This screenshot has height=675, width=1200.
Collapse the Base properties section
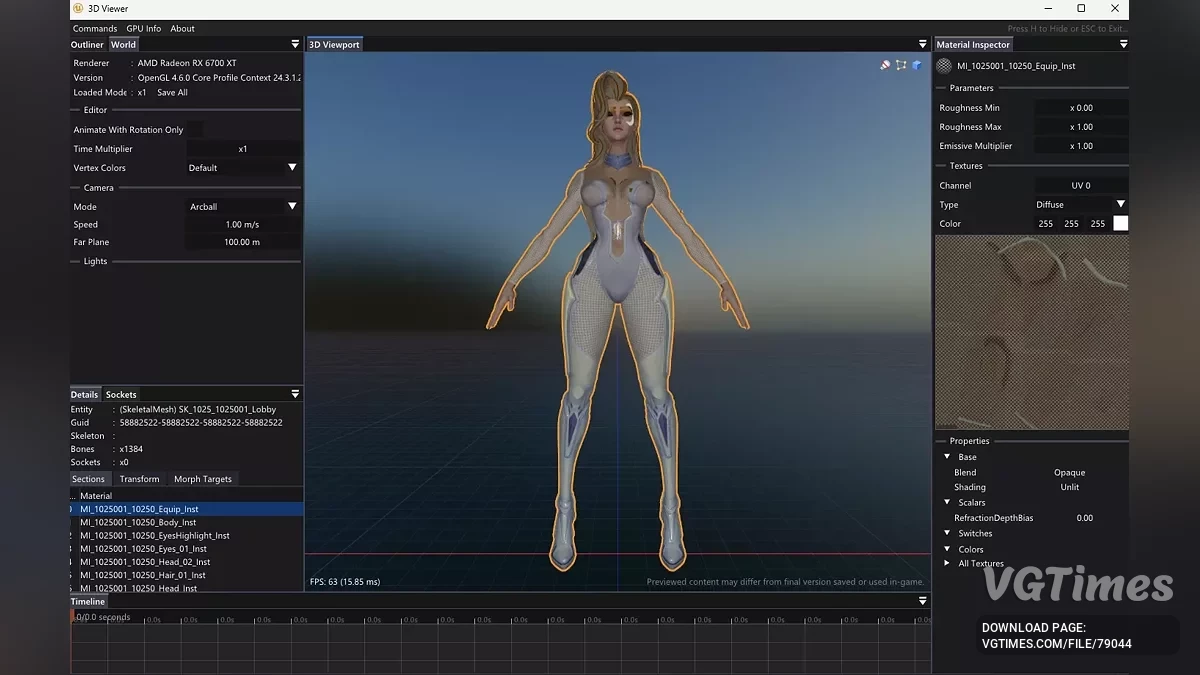(947, 457)
